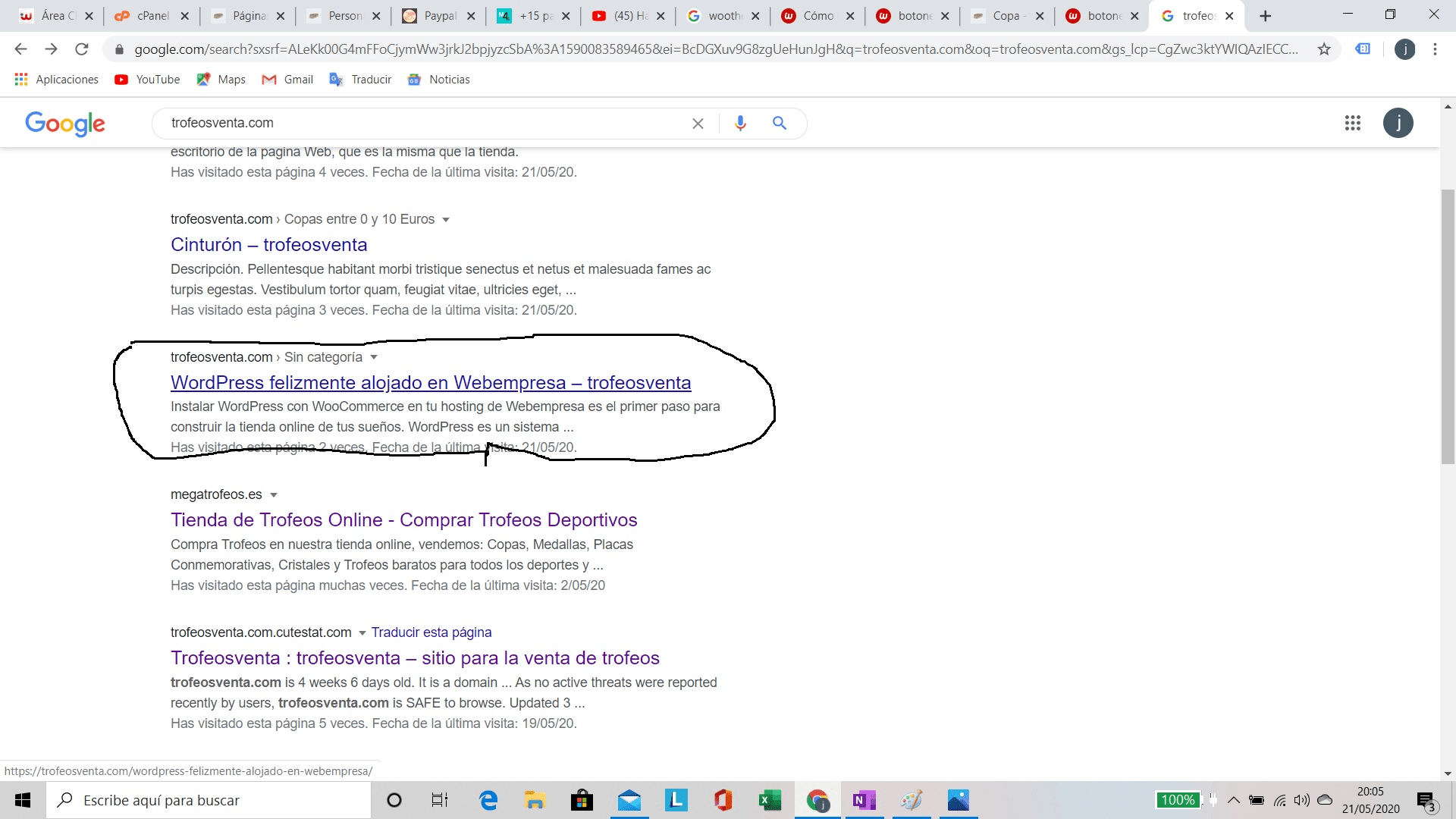Image resolution: width=1456 pixels, height=819 pixels.
Task: Bookmark this page with the star icon
Action: tap(1324, 49)
